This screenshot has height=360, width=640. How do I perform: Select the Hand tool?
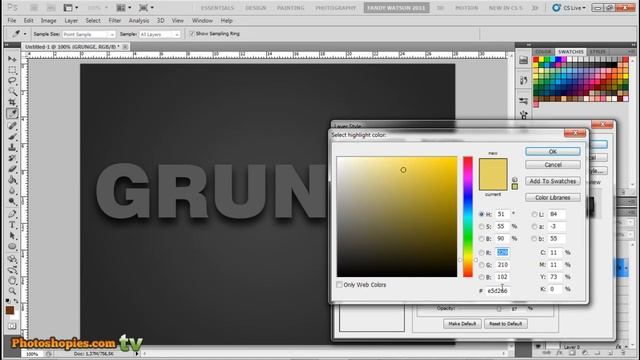click(12, 280)
